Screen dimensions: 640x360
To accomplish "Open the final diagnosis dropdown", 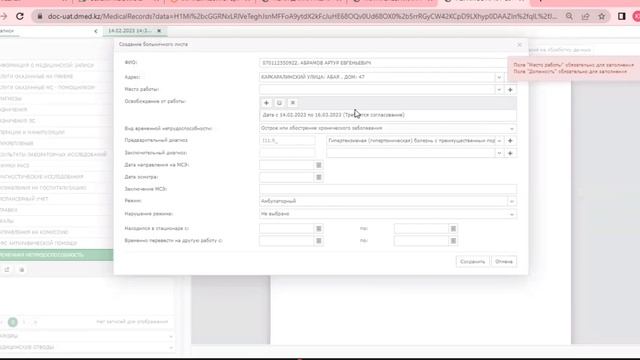I will coord(499,153).
